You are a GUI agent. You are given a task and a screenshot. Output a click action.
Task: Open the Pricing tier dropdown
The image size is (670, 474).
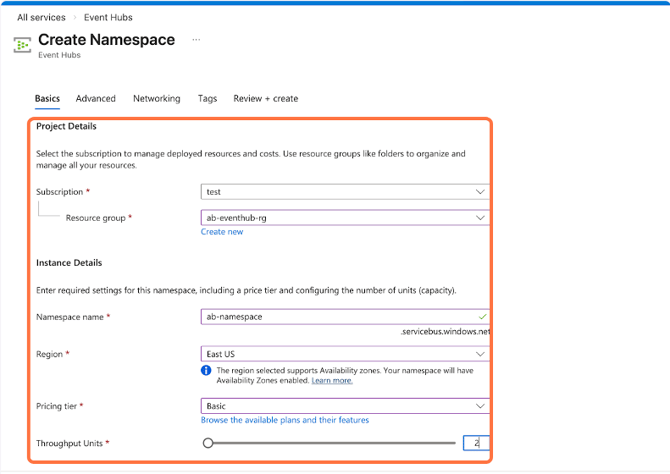coord(345,406)
